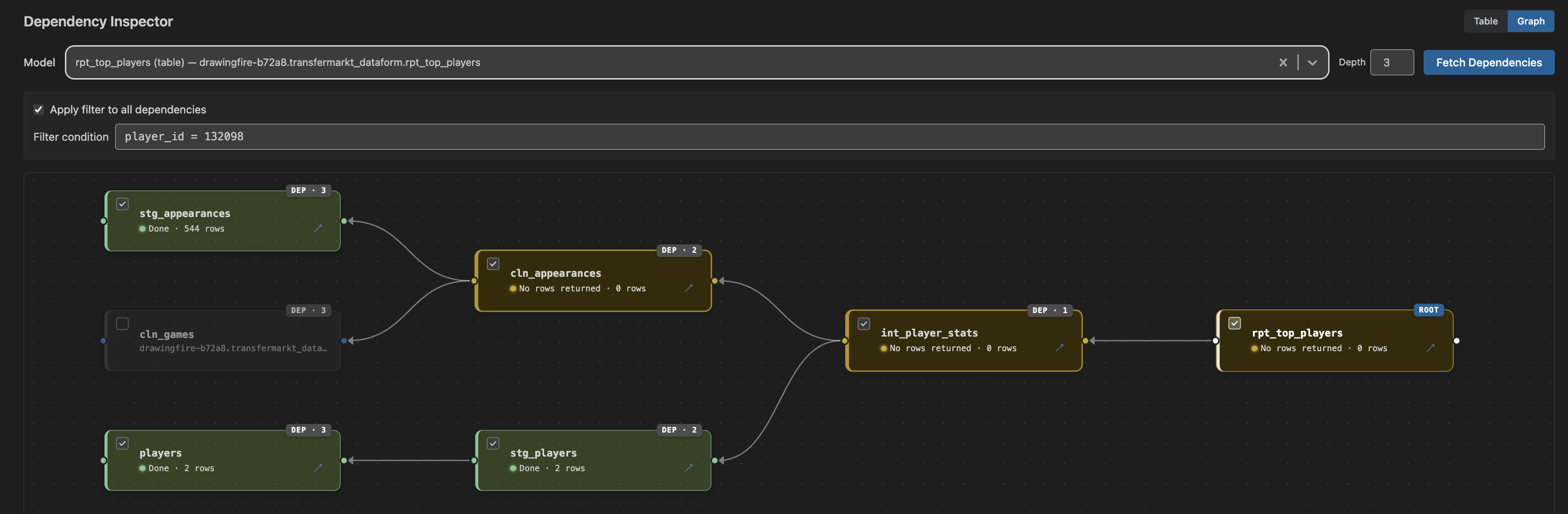Select the rpt_top_players node title
Image resolution: width=1568 pixels, height=514 pixels.
(x=1297, y=332)
